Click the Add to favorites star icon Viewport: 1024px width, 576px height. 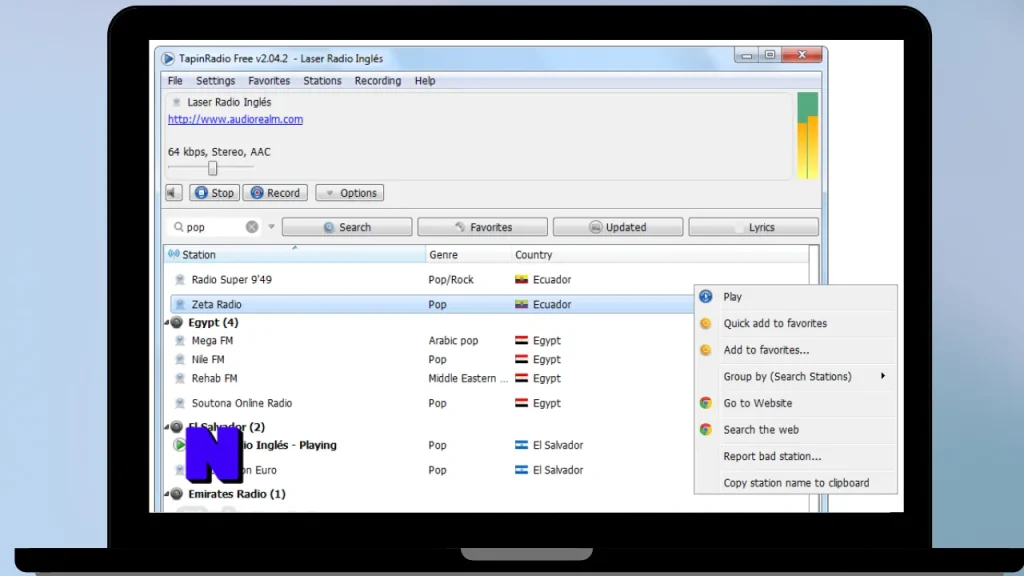pyautogui.click(x=706, y=350)
